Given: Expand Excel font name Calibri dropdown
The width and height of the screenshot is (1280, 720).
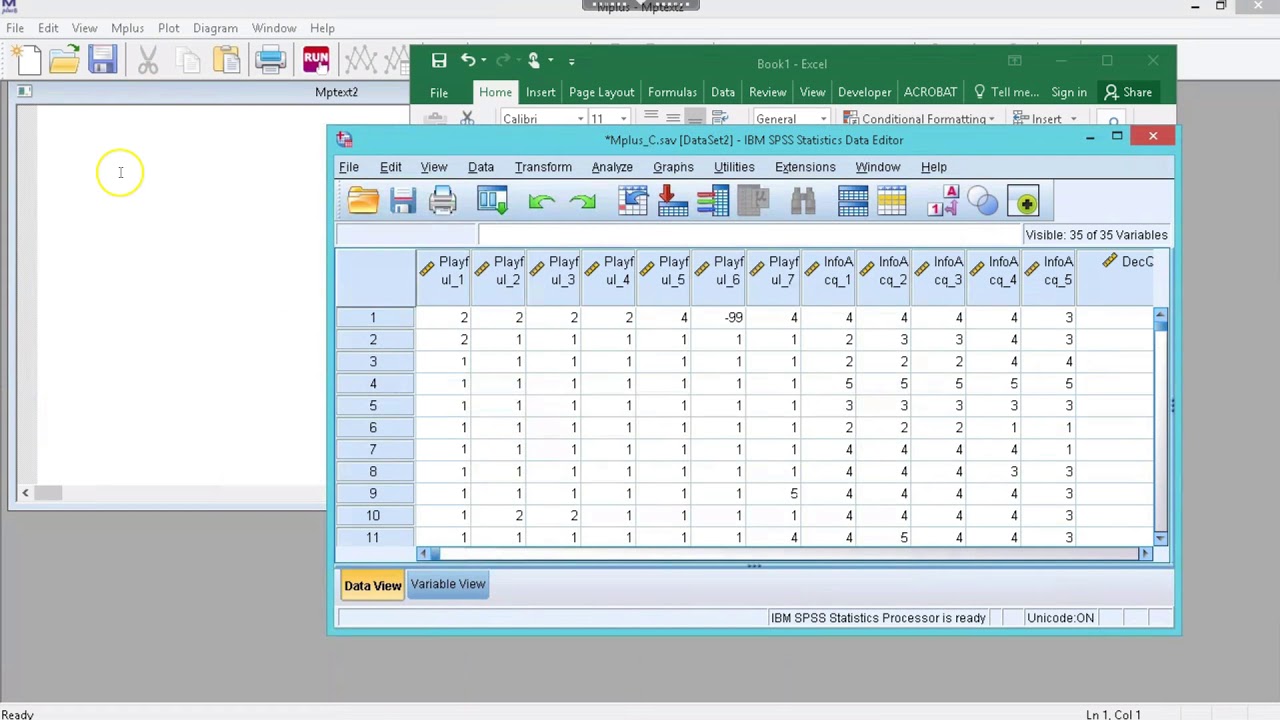Looking at the screenshot, I should point(580,119).
